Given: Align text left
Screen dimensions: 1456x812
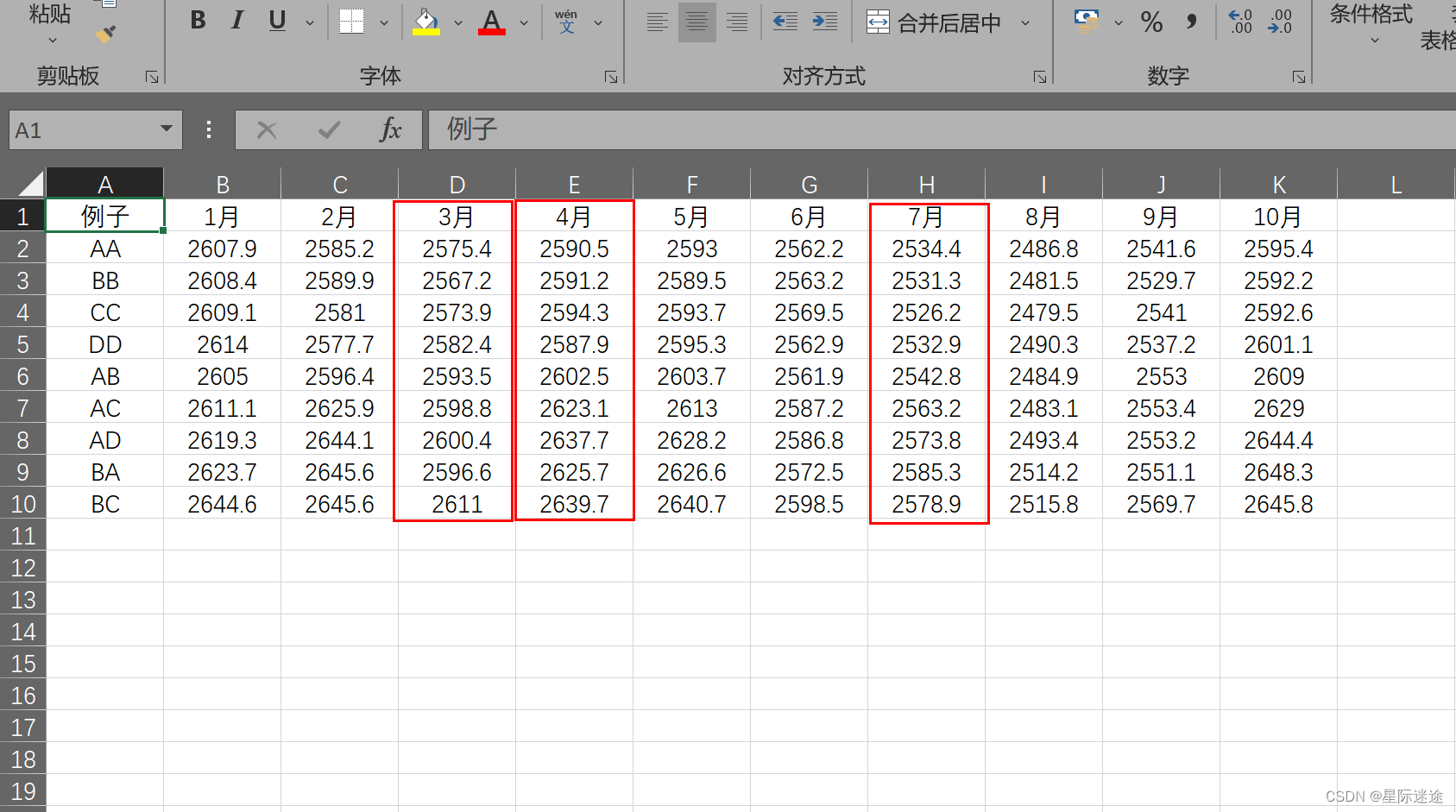Looking at the screenshot, I should point(657,22).
